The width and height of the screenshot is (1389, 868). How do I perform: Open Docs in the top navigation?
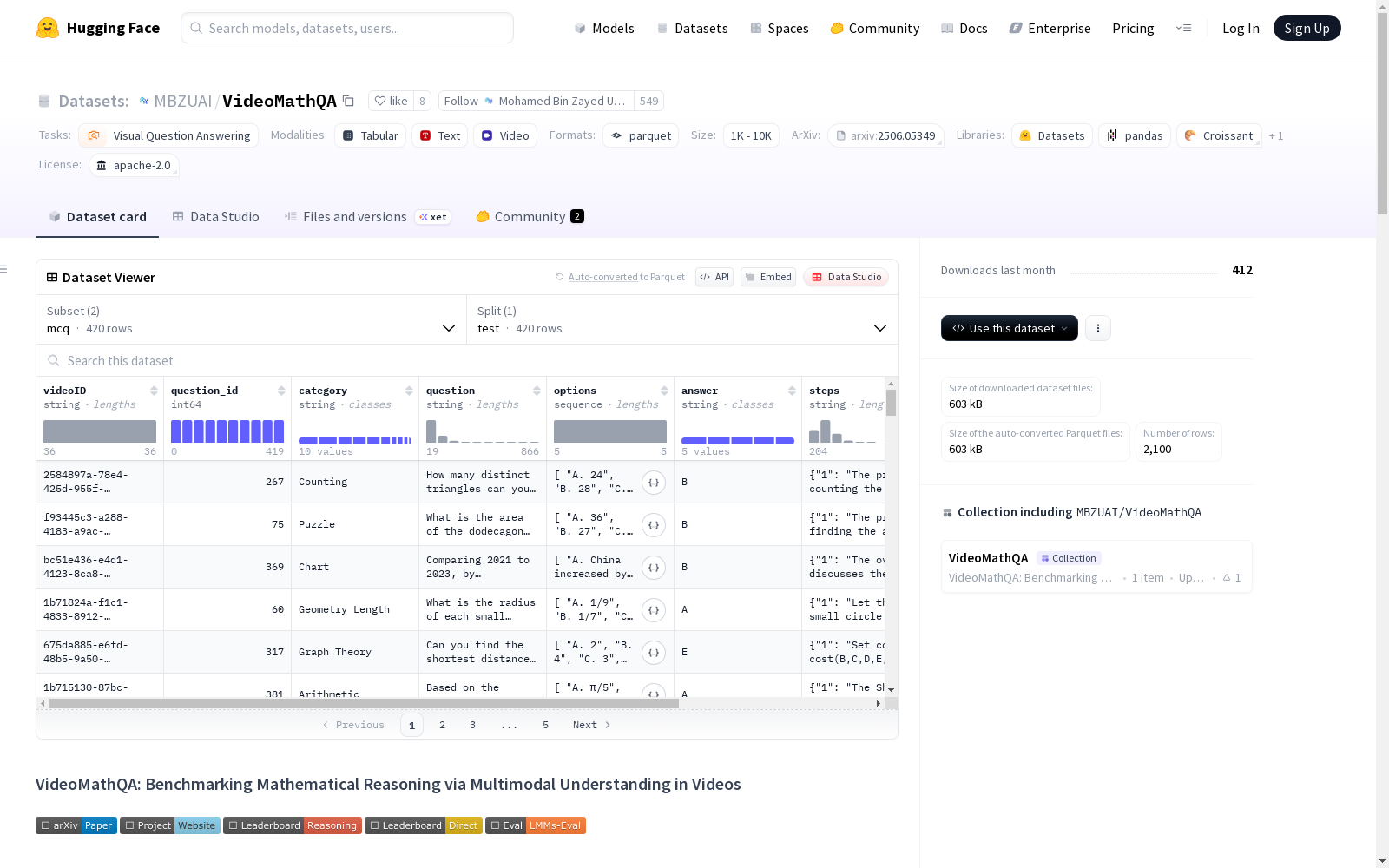[964, 28]
